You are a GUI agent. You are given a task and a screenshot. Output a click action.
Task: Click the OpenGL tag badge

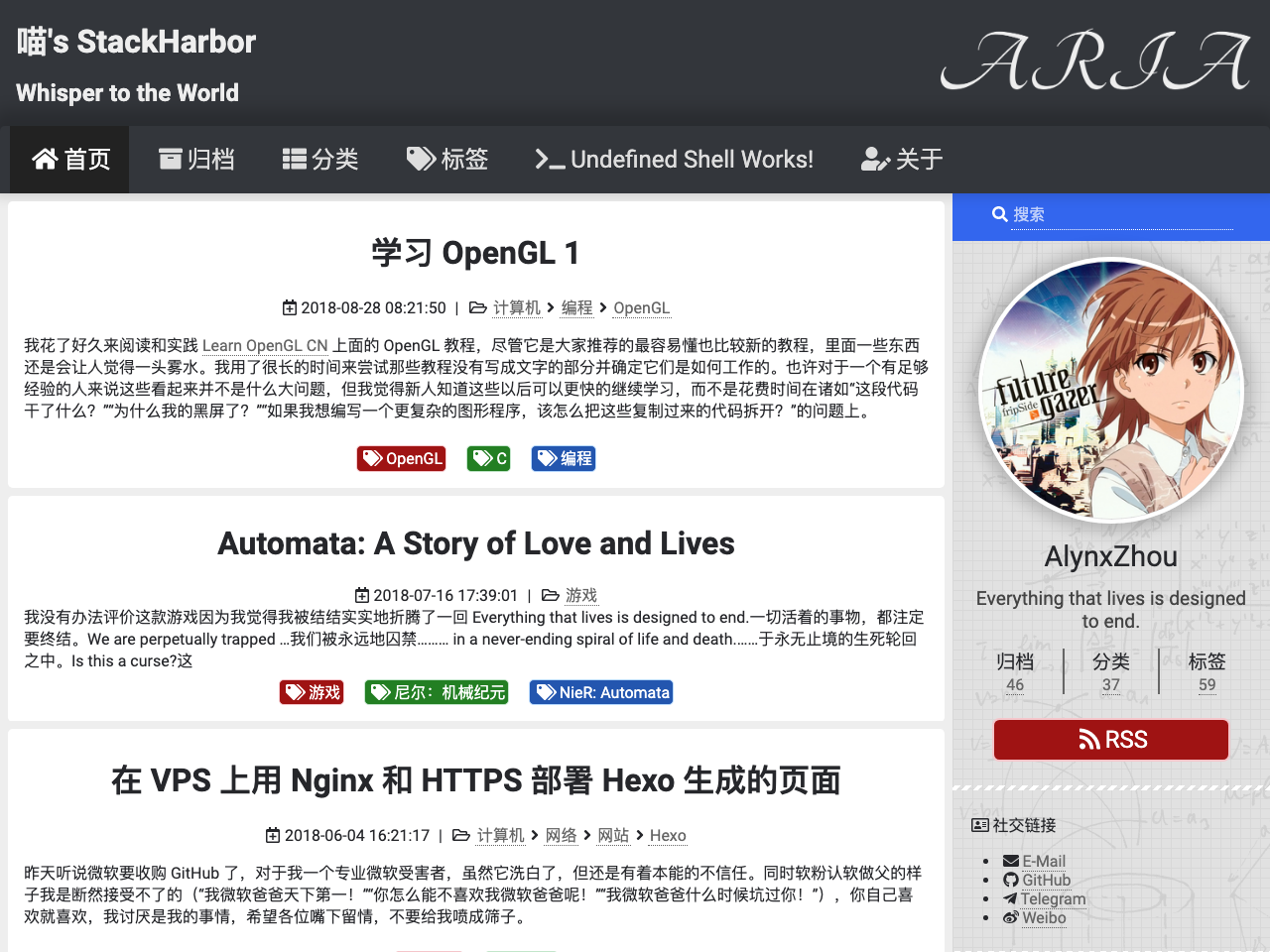click(x=401, y=458)
